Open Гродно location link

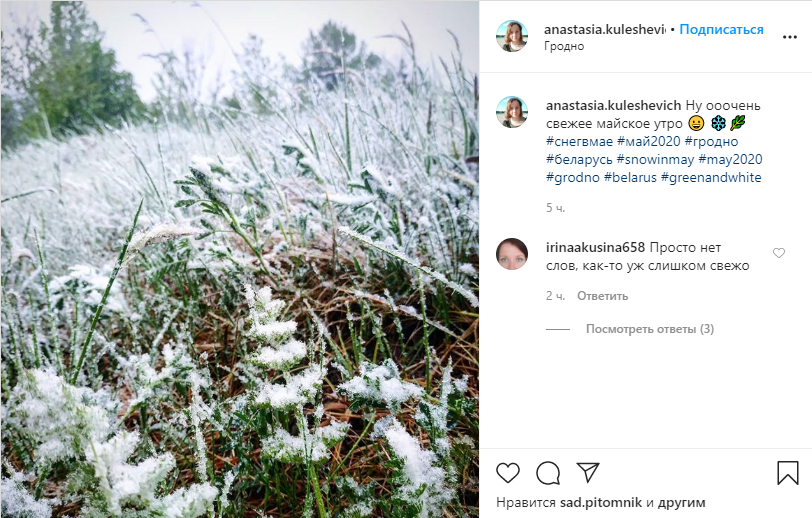pos(564,46)
